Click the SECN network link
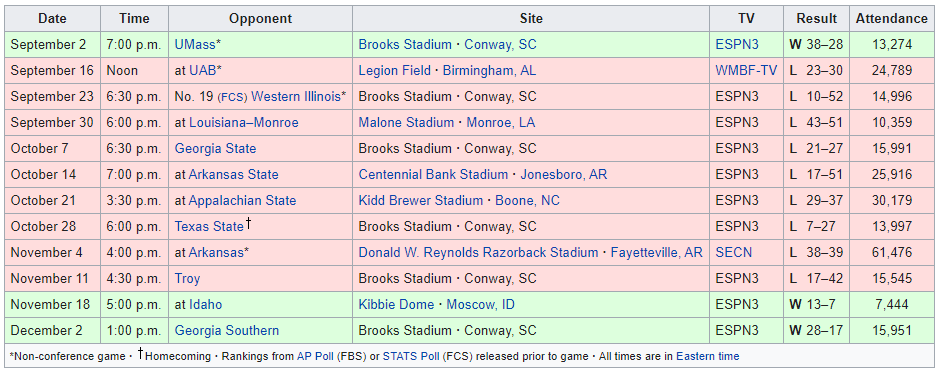The width and height of the screenshot is (937, 372). point(734,253)
